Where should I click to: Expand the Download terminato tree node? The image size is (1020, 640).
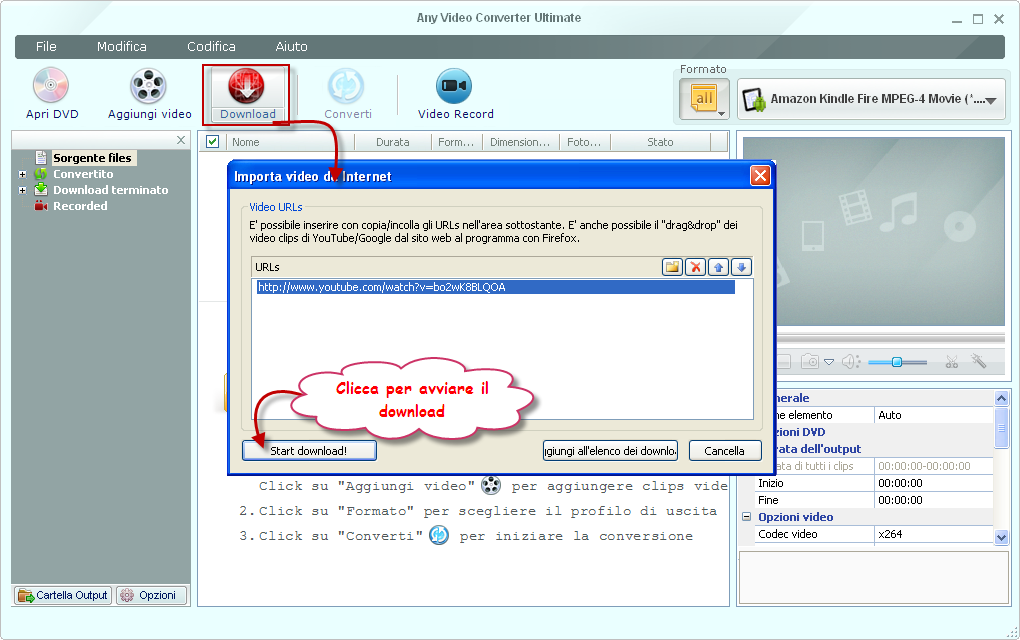point(23,191)
